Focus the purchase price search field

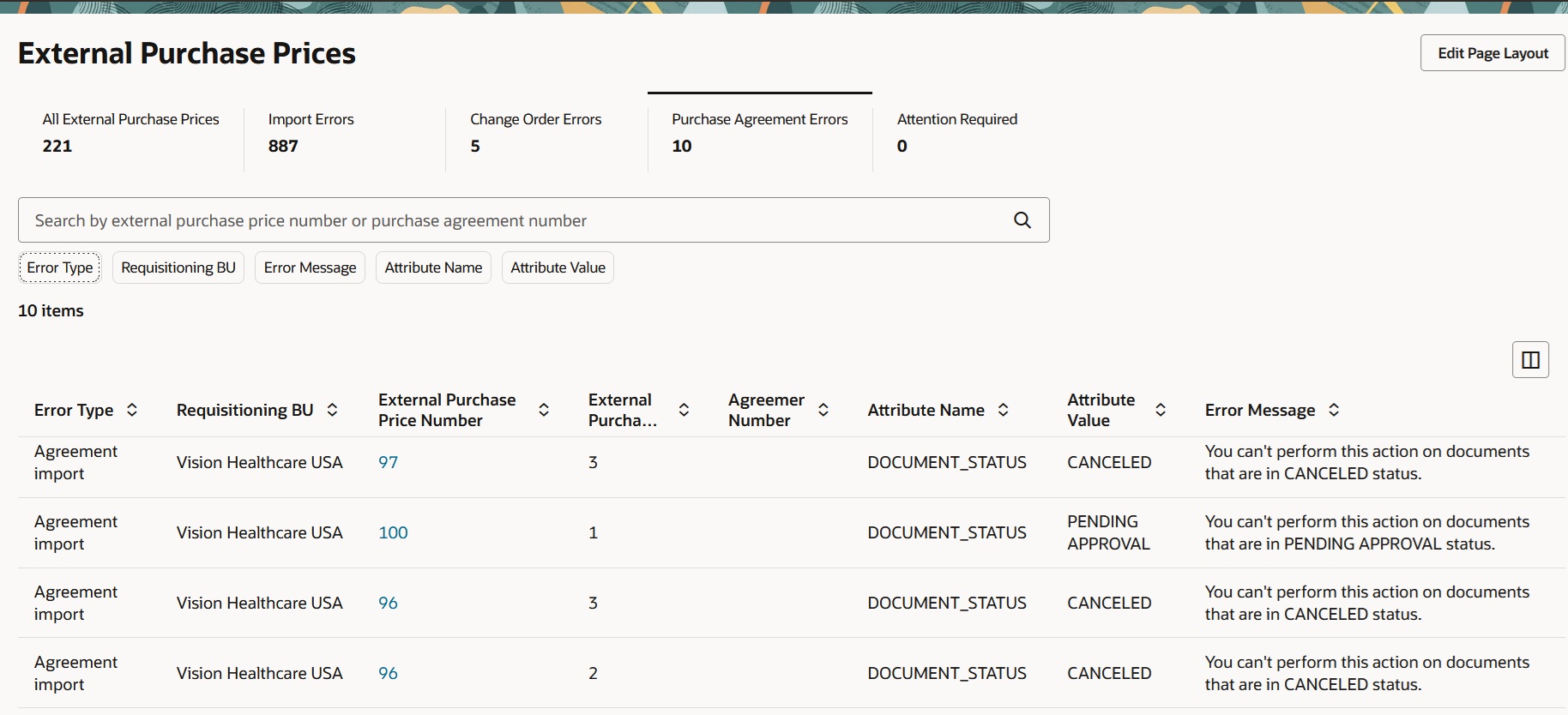(x=515, y=220)
